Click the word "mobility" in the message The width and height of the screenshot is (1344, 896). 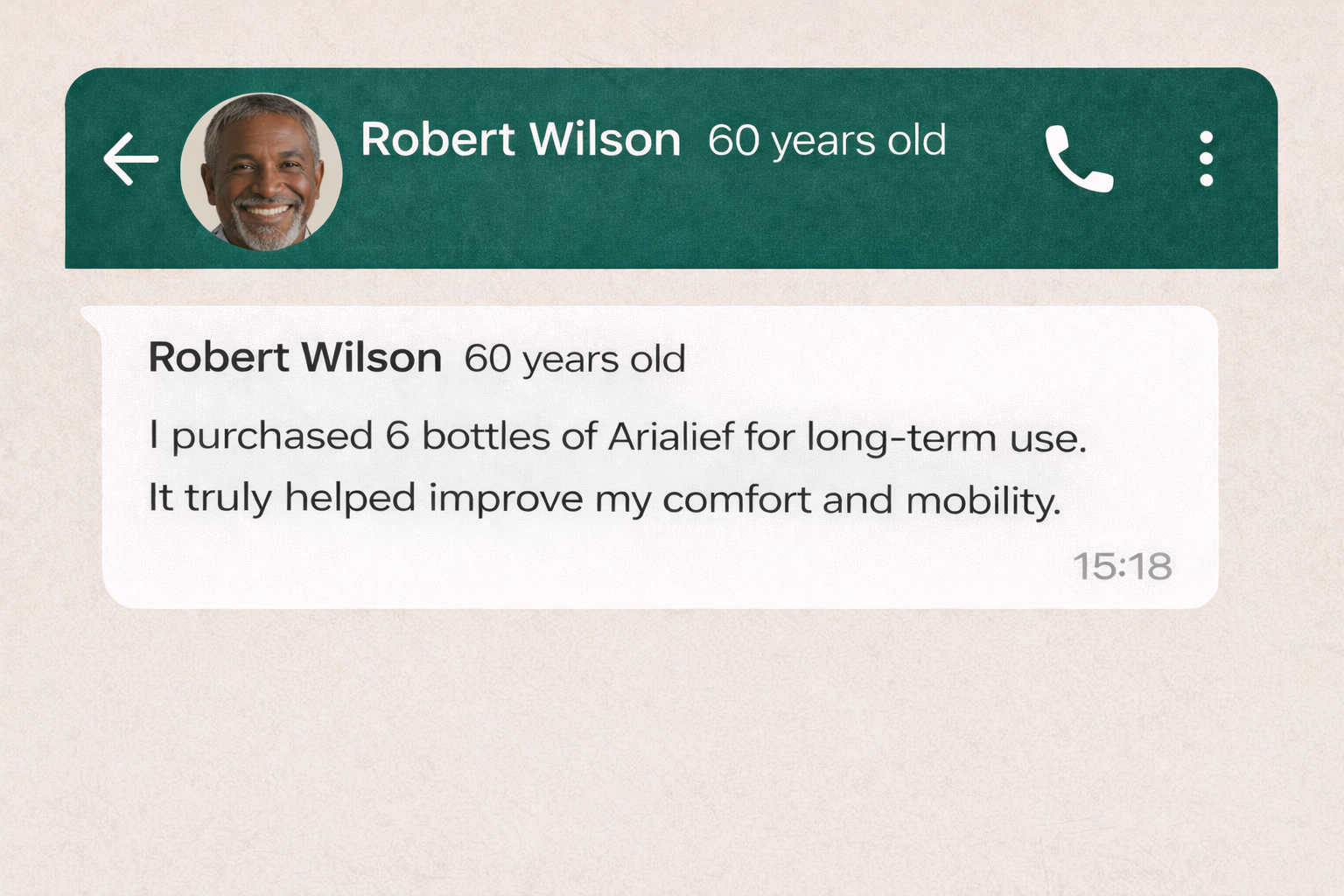(983, 500)
